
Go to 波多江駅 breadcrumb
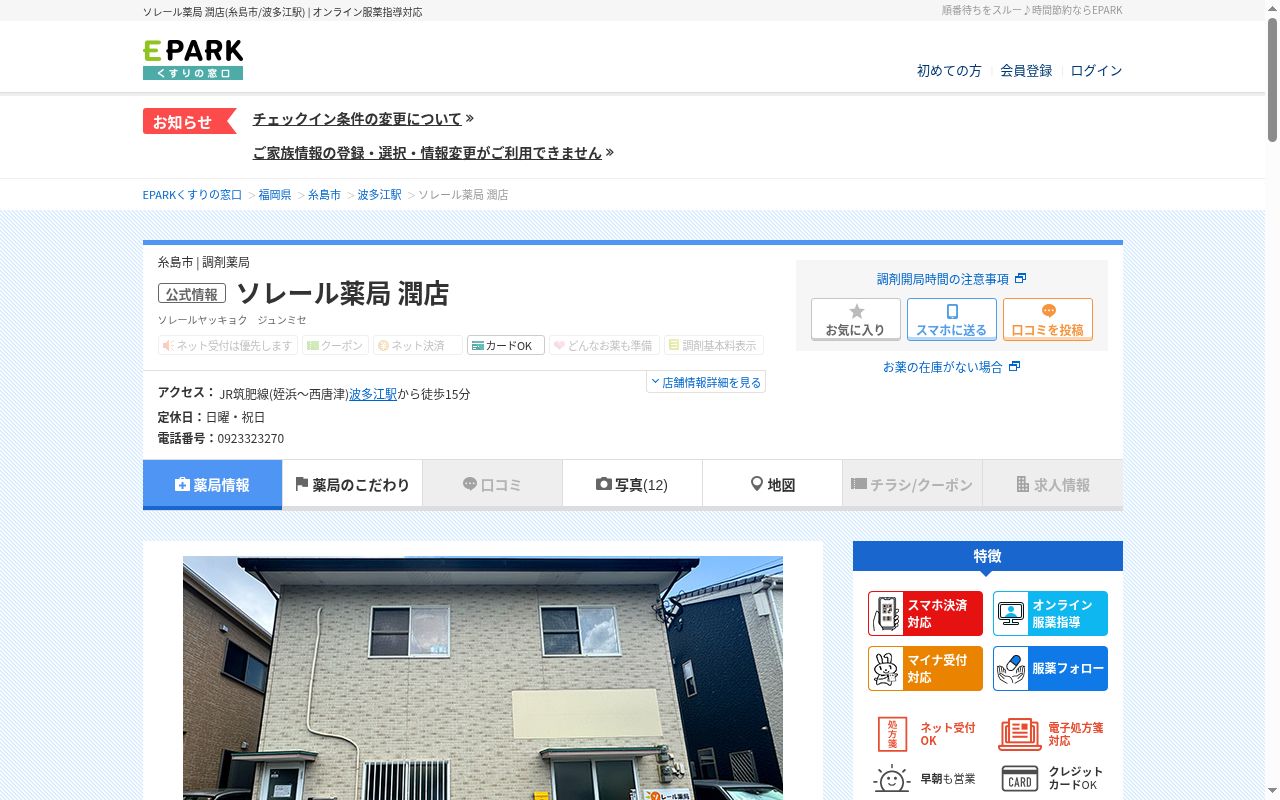pyautogui.click(x=380, y=195)
